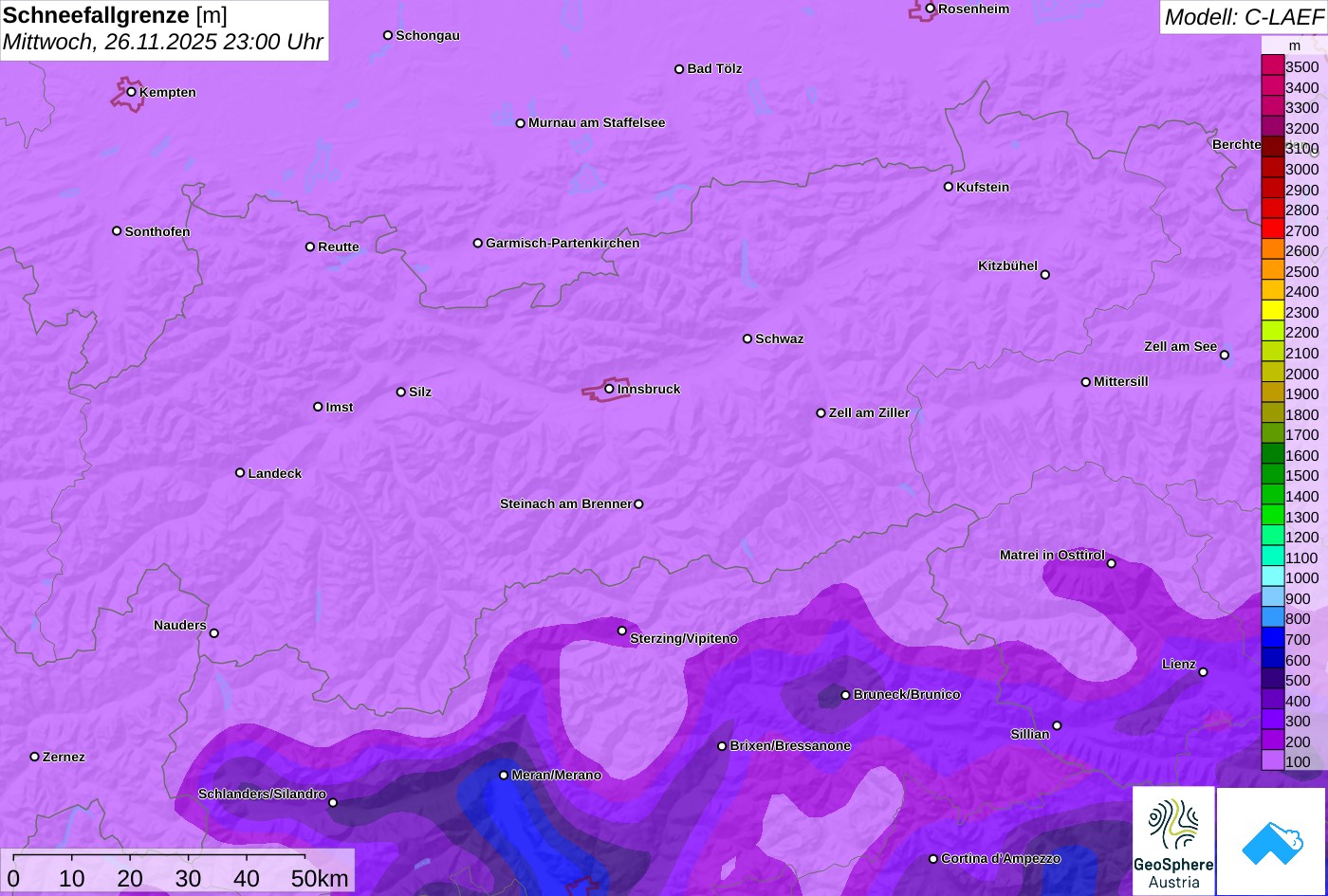Click the Schneefallgrenze [m] title
The height and width of the screenshot is (896, 1328).
coord(115,15)
